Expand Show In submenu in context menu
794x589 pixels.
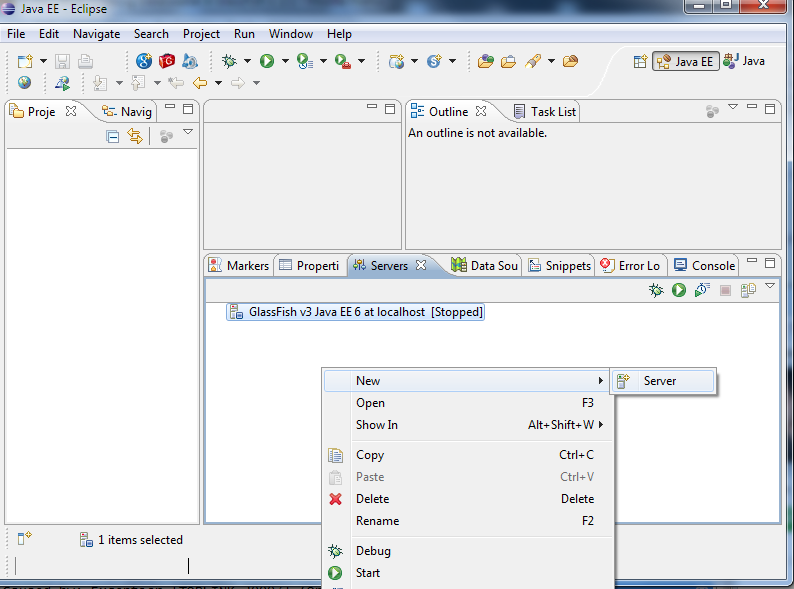pyautogui.click(x=466, y=425)
